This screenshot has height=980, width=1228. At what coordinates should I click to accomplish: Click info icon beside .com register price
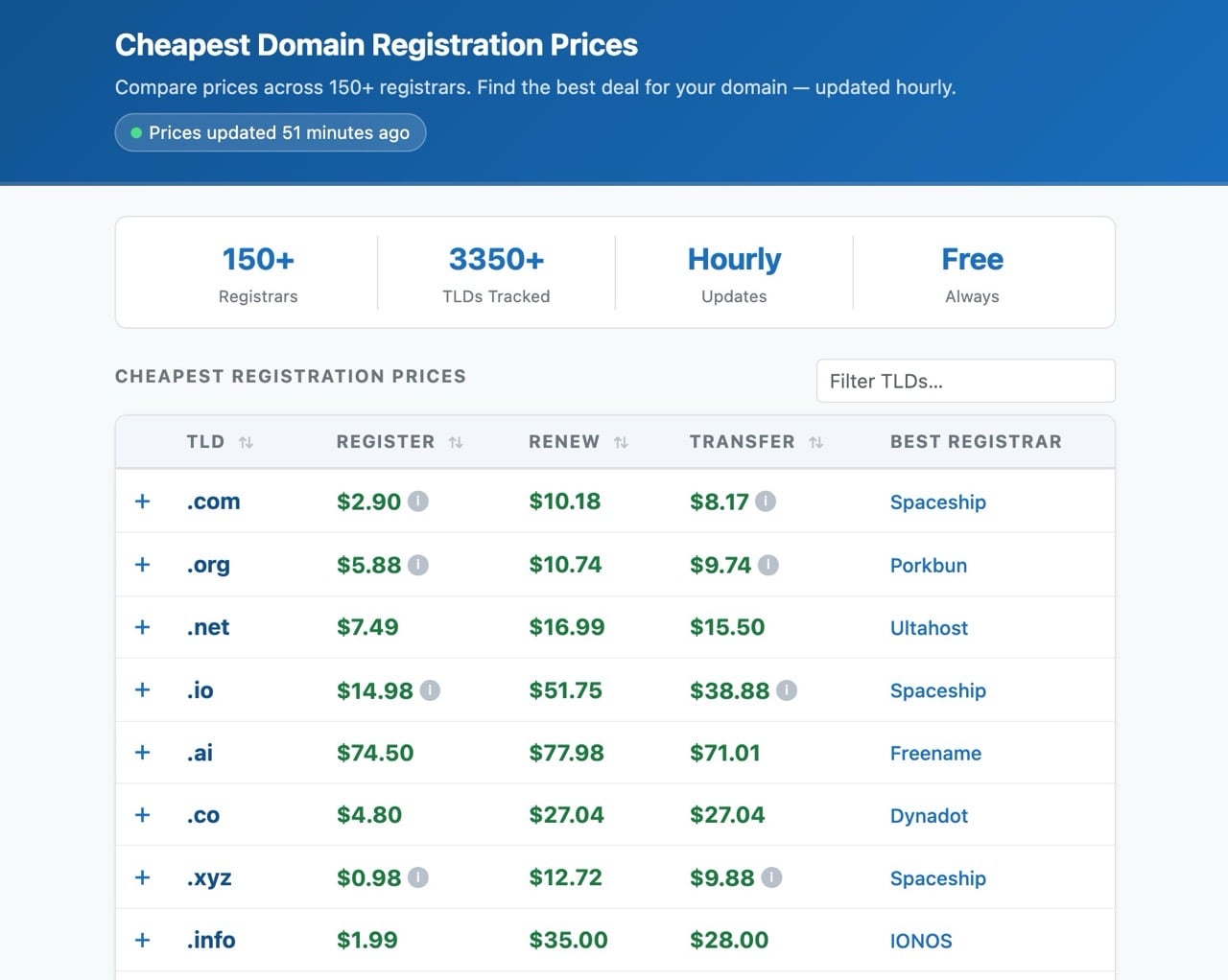tap(418, 502)
